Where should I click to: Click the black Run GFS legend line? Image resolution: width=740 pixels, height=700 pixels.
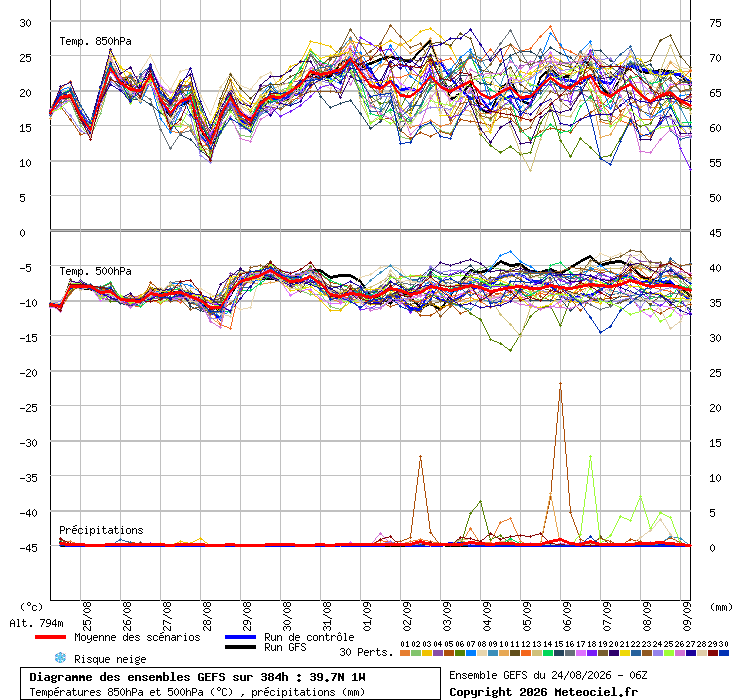pos(240,647)
